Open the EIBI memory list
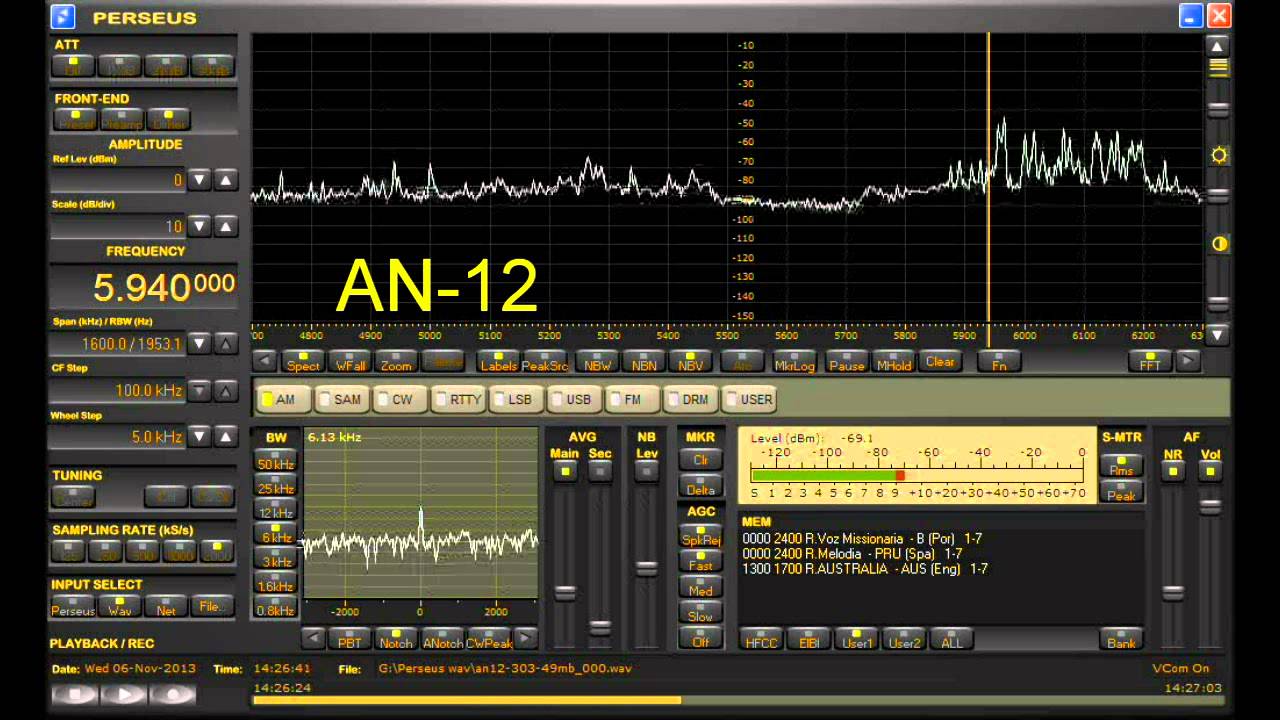Screen dimensions: 1280x720 809,638
